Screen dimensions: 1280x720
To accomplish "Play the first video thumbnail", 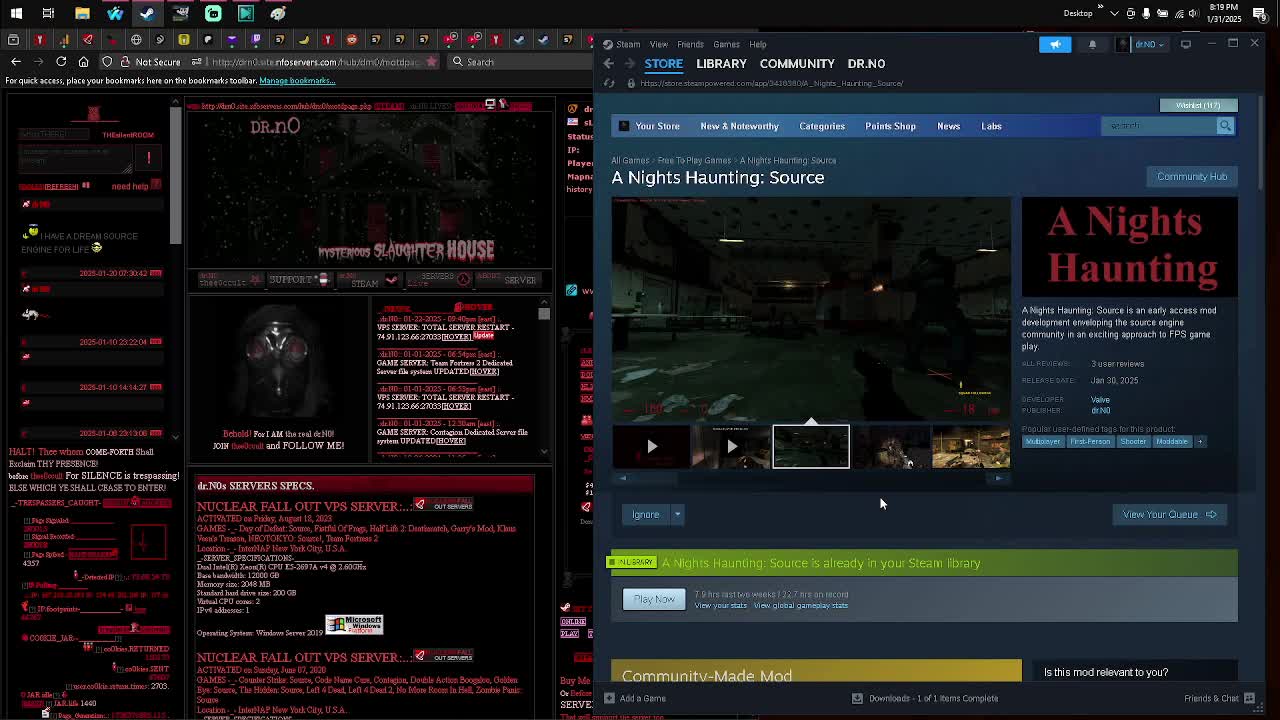I will [651, 447].
